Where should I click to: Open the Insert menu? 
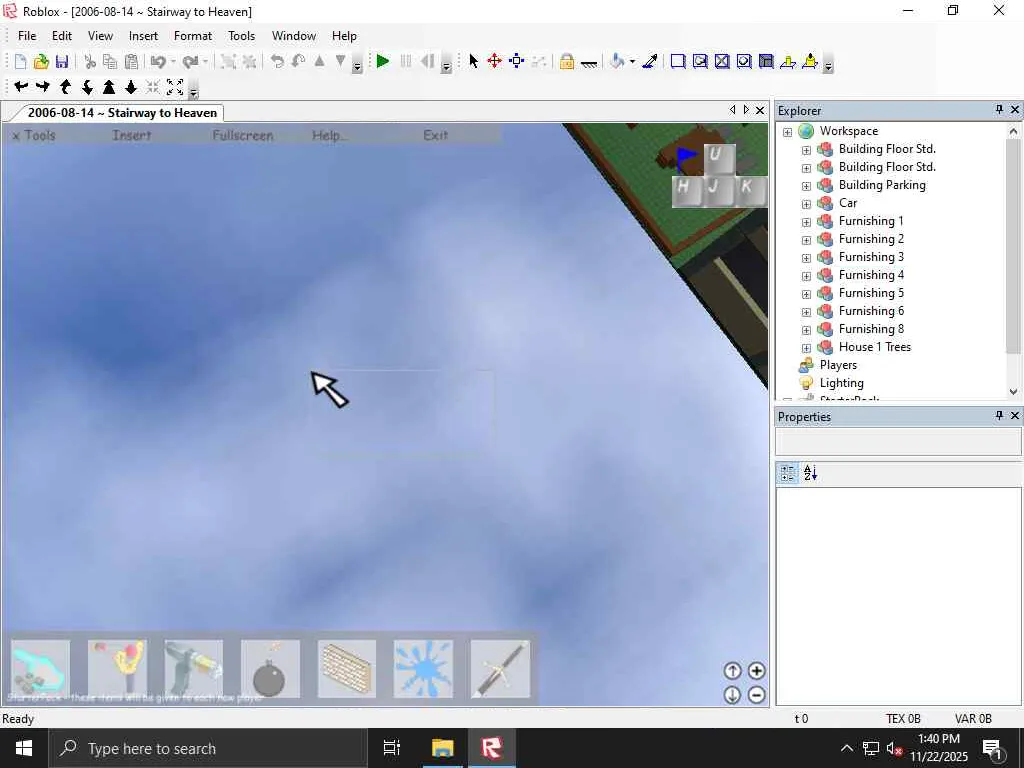pos(143,36)
